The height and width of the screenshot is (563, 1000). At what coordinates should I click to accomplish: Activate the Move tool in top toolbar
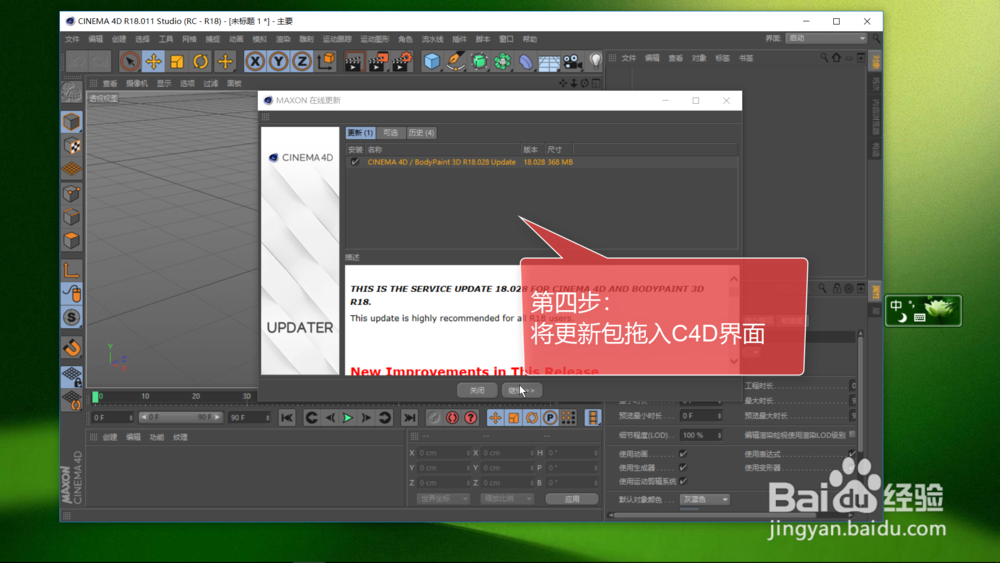(x=153, y=62)
